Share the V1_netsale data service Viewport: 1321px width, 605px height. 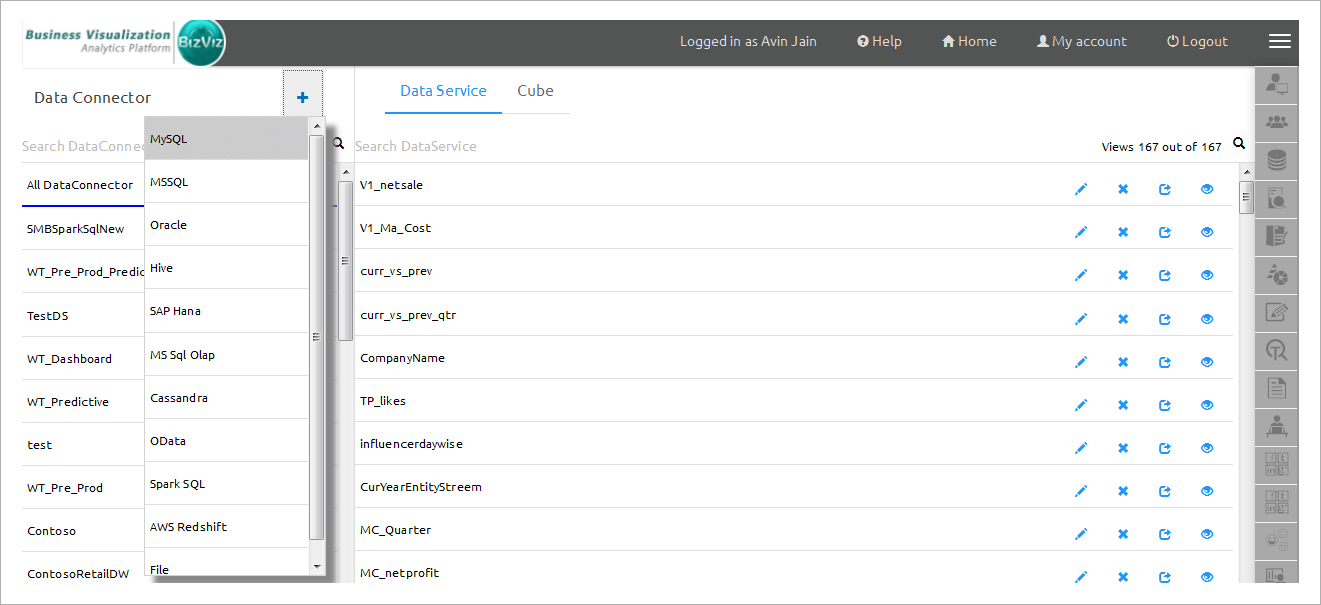1165,189
